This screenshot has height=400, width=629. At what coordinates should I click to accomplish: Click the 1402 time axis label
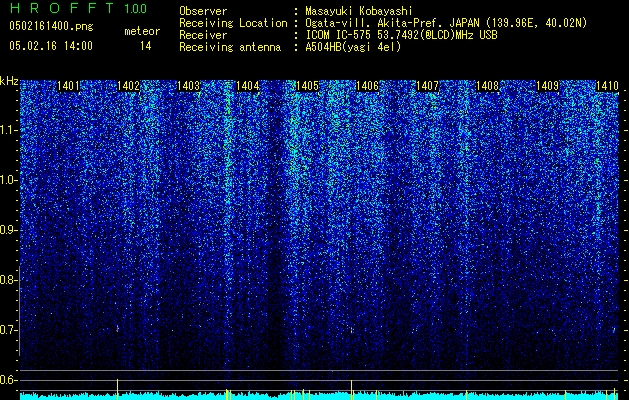(x=128, y=86)
